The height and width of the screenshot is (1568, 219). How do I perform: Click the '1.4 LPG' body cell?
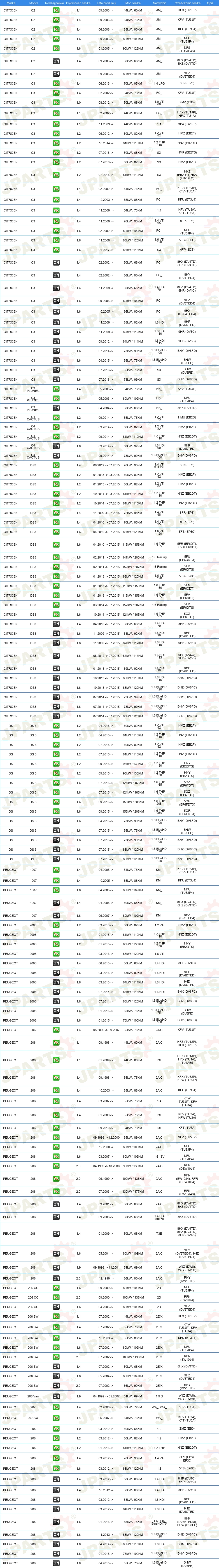coord(159,83)
